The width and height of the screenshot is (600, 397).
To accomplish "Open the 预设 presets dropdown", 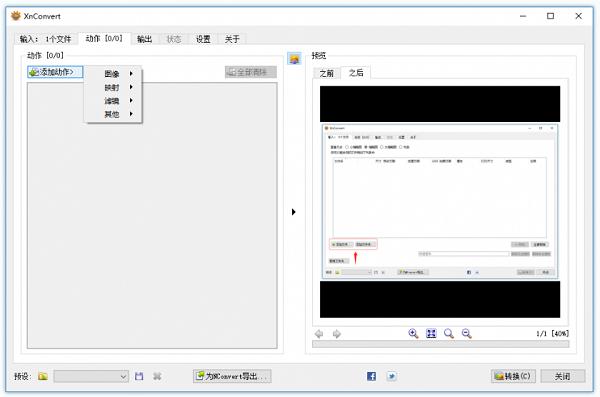I will (x=91, y=376).
